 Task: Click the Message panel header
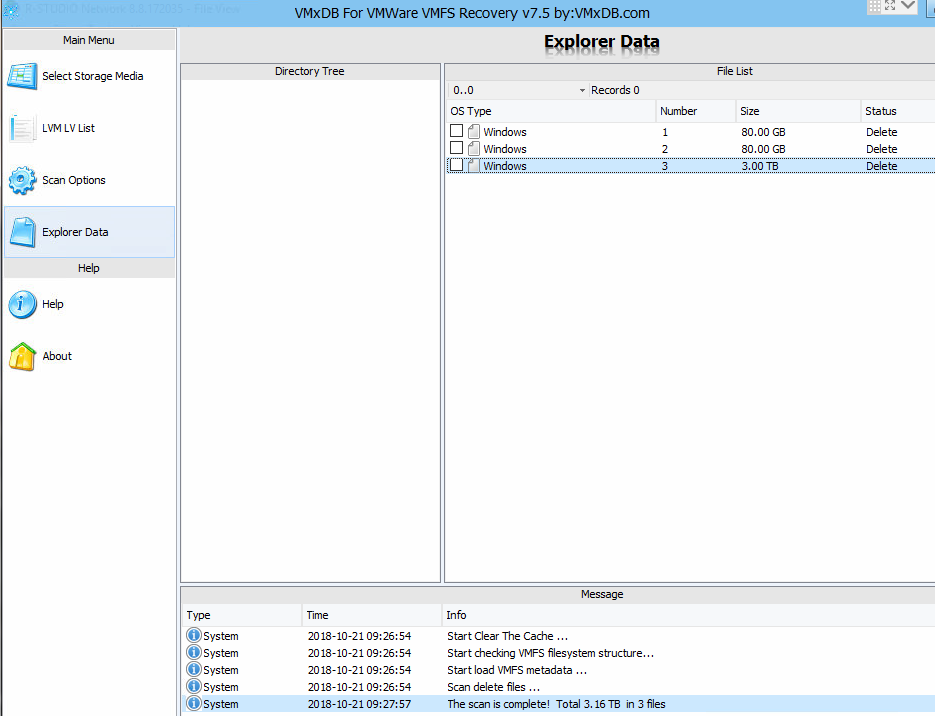558,594
